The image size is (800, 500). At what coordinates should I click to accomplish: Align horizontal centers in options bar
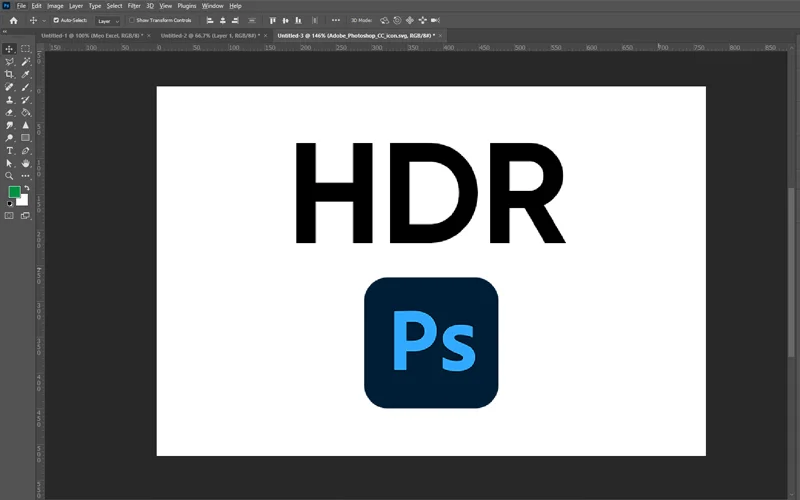(222, 20)
